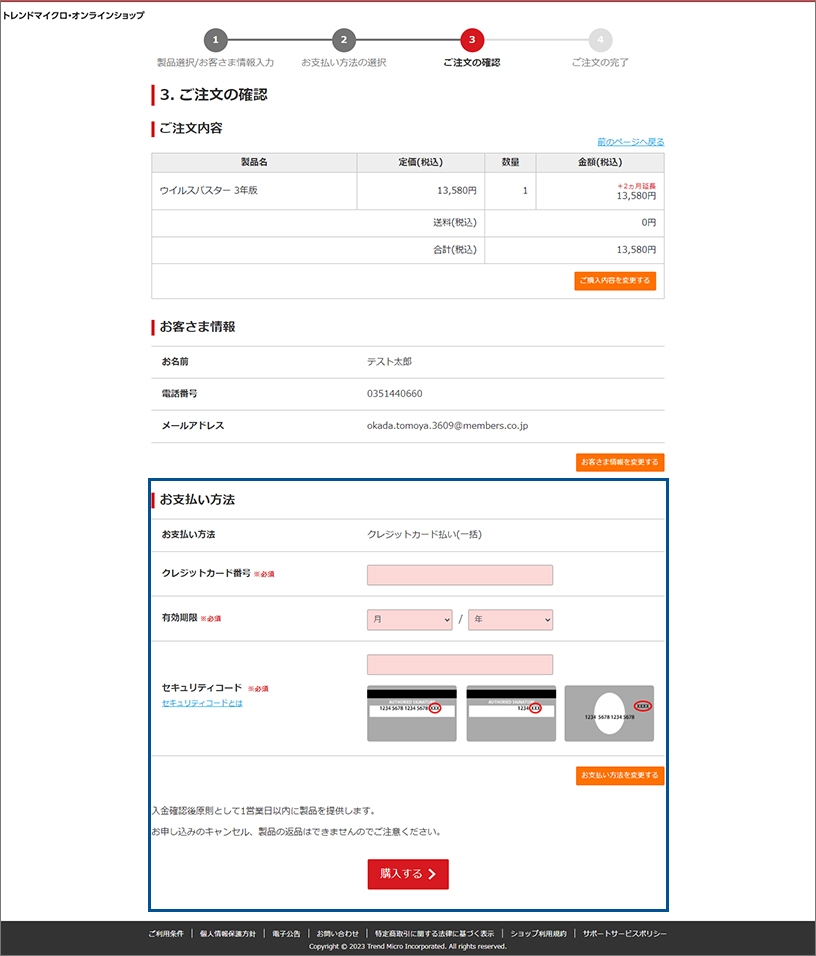Open 個人情報保護方針 footer link
Screen dimensions: 816x956
(228, 933)
